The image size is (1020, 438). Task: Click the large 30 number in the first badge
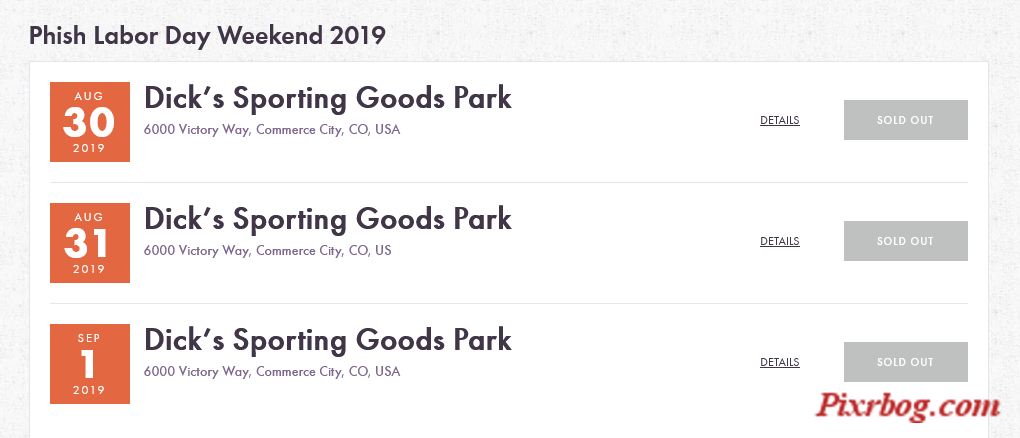pyautogui.click(x=89, y=122)
